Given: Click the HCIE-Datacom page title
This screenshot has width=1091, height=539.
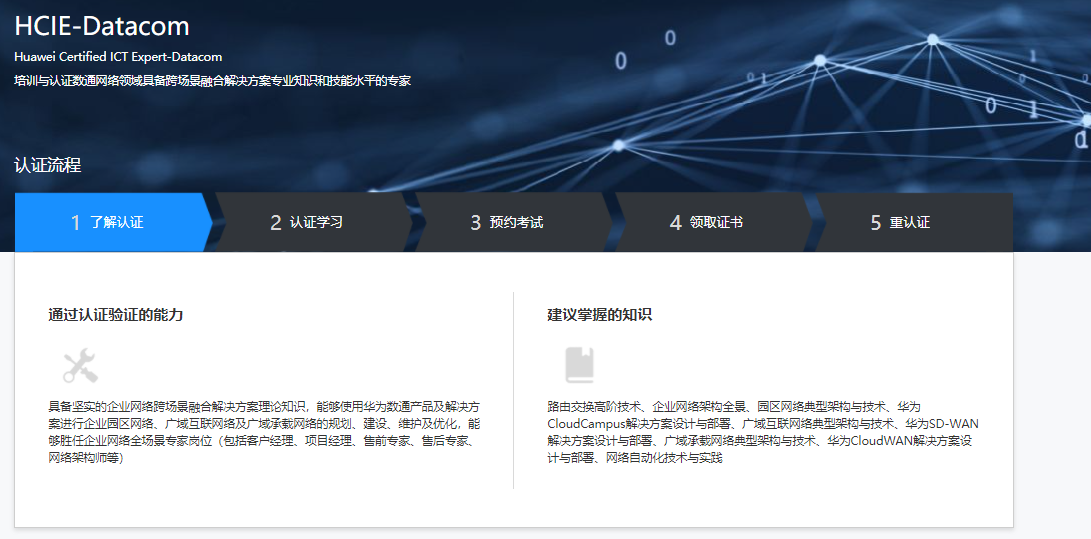Looking at the screenshot, I should (102, 26).
